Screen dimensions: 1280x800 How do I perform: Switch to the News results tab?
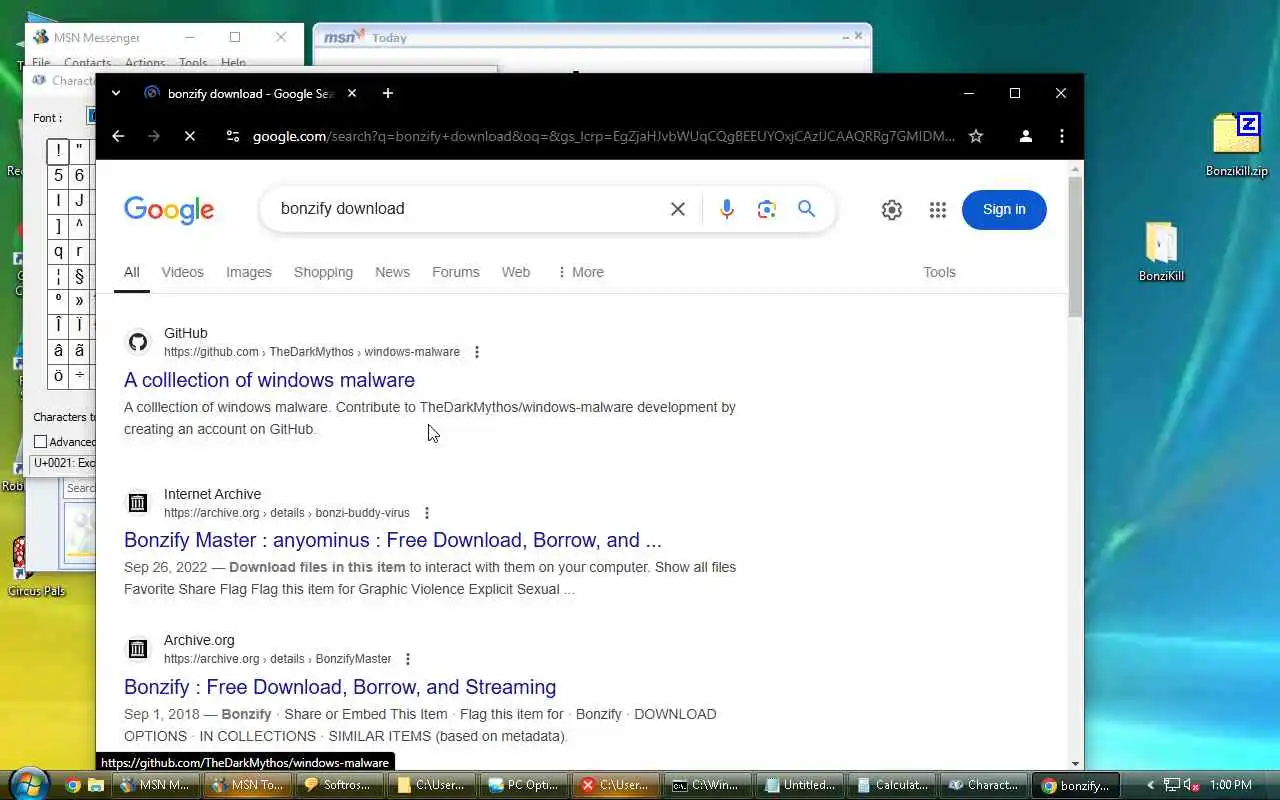[392, 272]
